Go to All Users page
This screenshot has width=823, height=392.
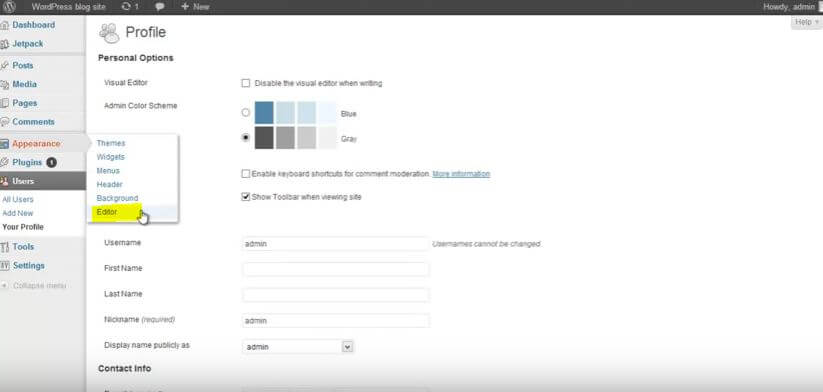[x=18, y=199]
